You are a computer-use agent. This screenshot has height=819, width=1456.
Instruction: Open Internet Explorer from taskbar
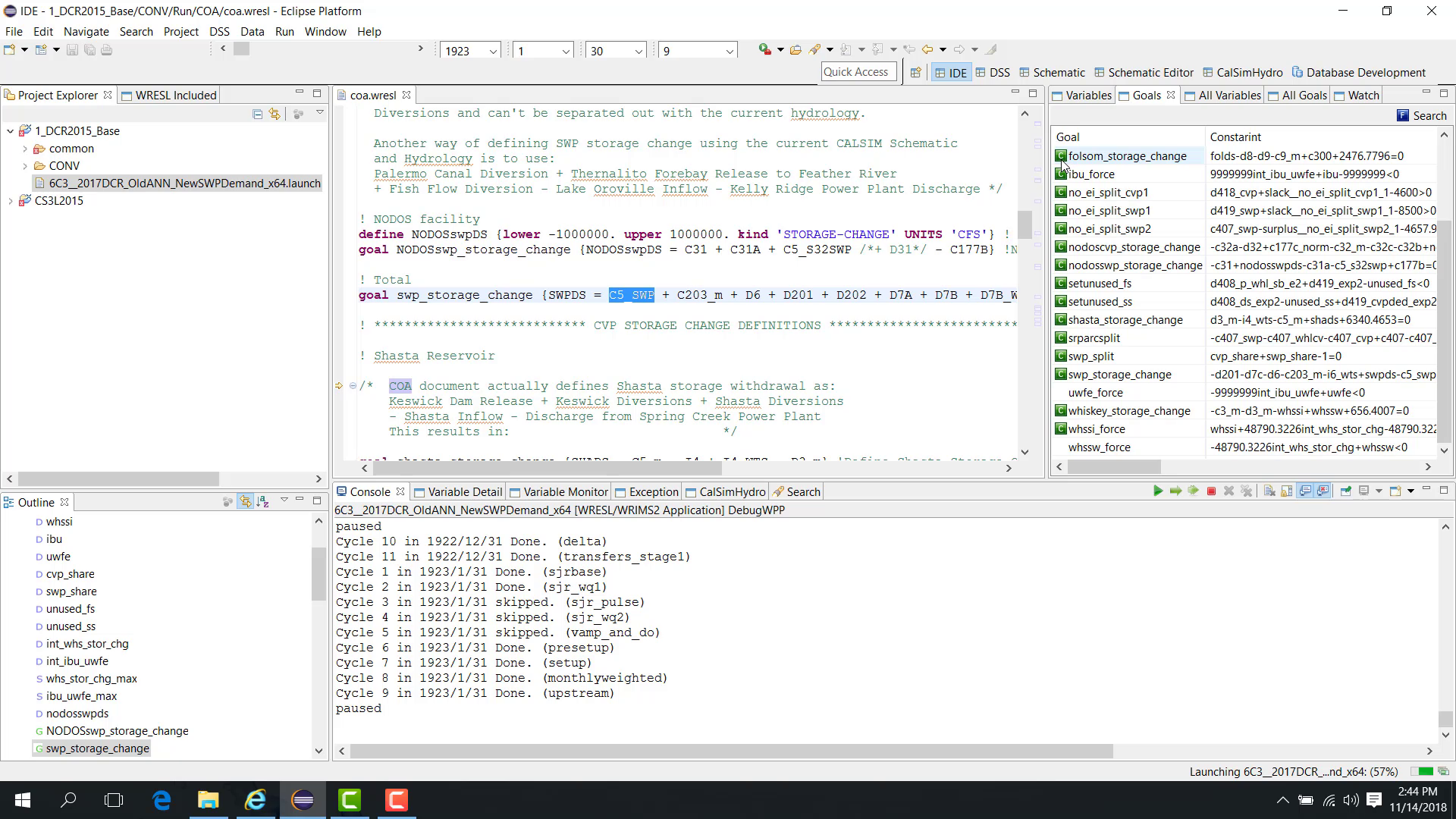(x=256, y=800)
